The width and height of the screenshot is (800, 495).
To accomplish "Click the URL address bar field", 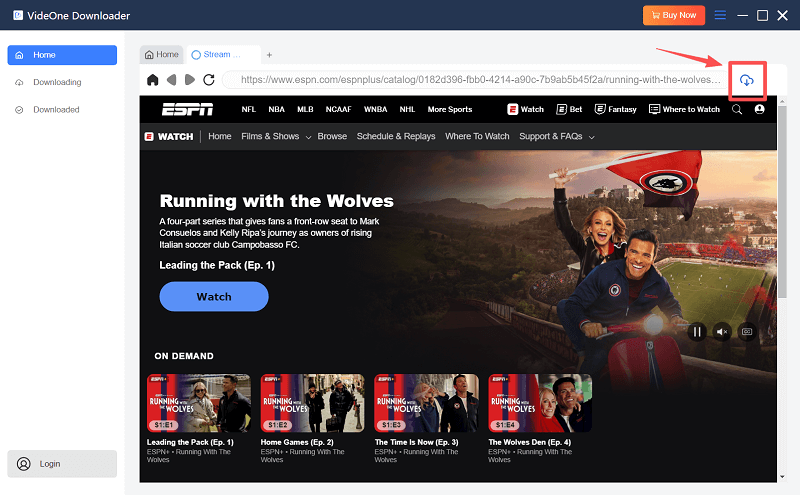I will (x=480, y=80).
